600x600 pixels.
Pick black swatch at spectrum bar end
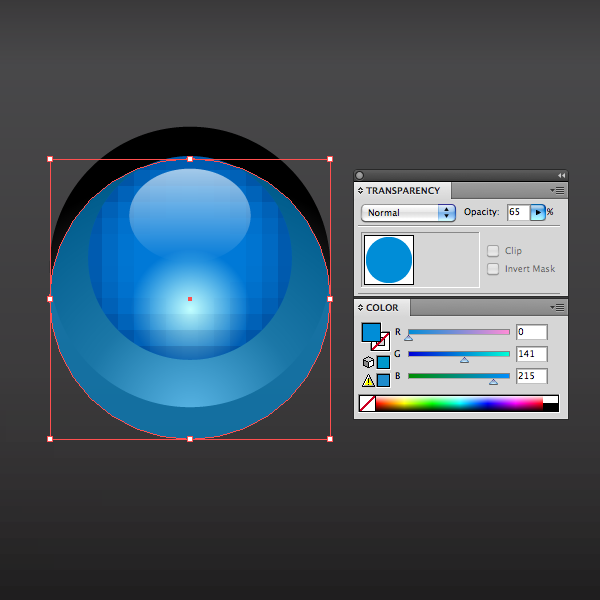[x=551, y=408]
